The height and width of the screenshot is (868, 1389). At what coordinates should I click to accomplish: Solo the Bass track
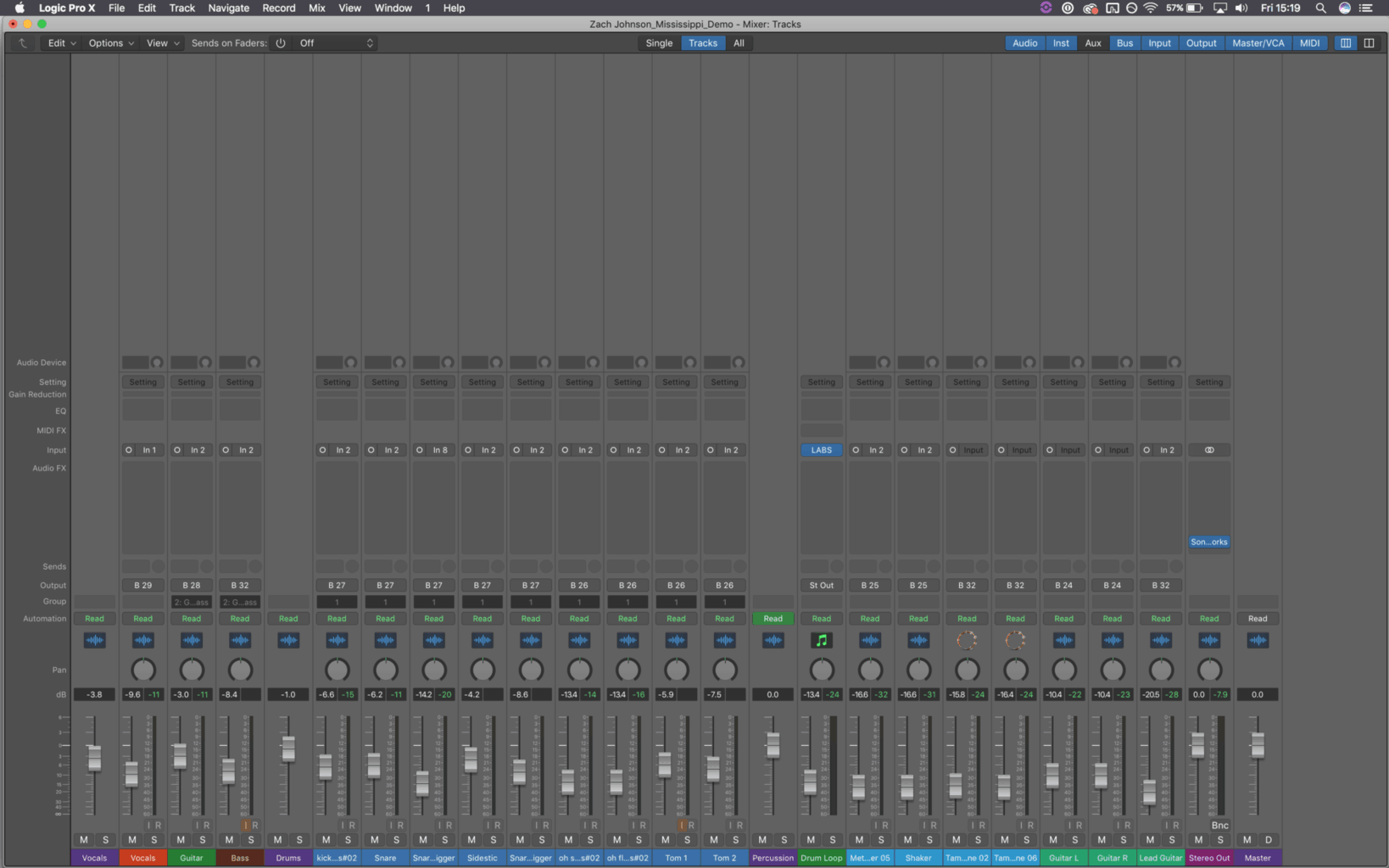[x=251, y=839]
